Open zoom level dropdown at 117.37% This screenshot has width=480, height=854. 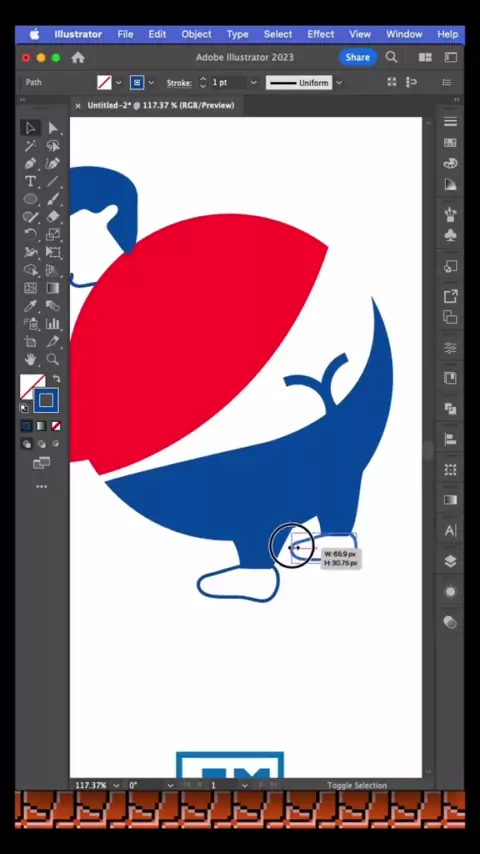click(116, 785)
